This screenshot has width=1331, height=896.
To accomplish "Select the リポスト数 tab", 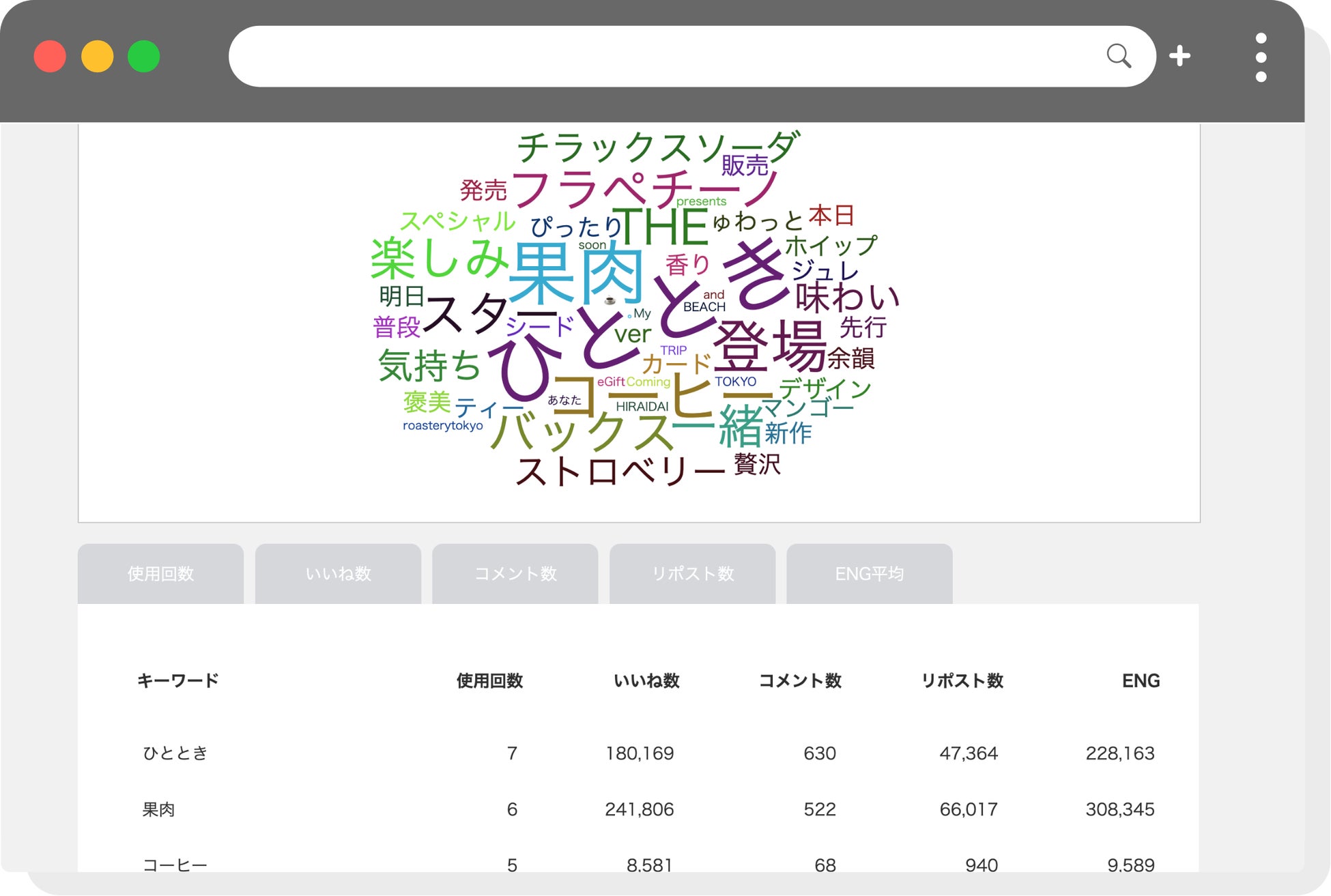I will [692, 574].
